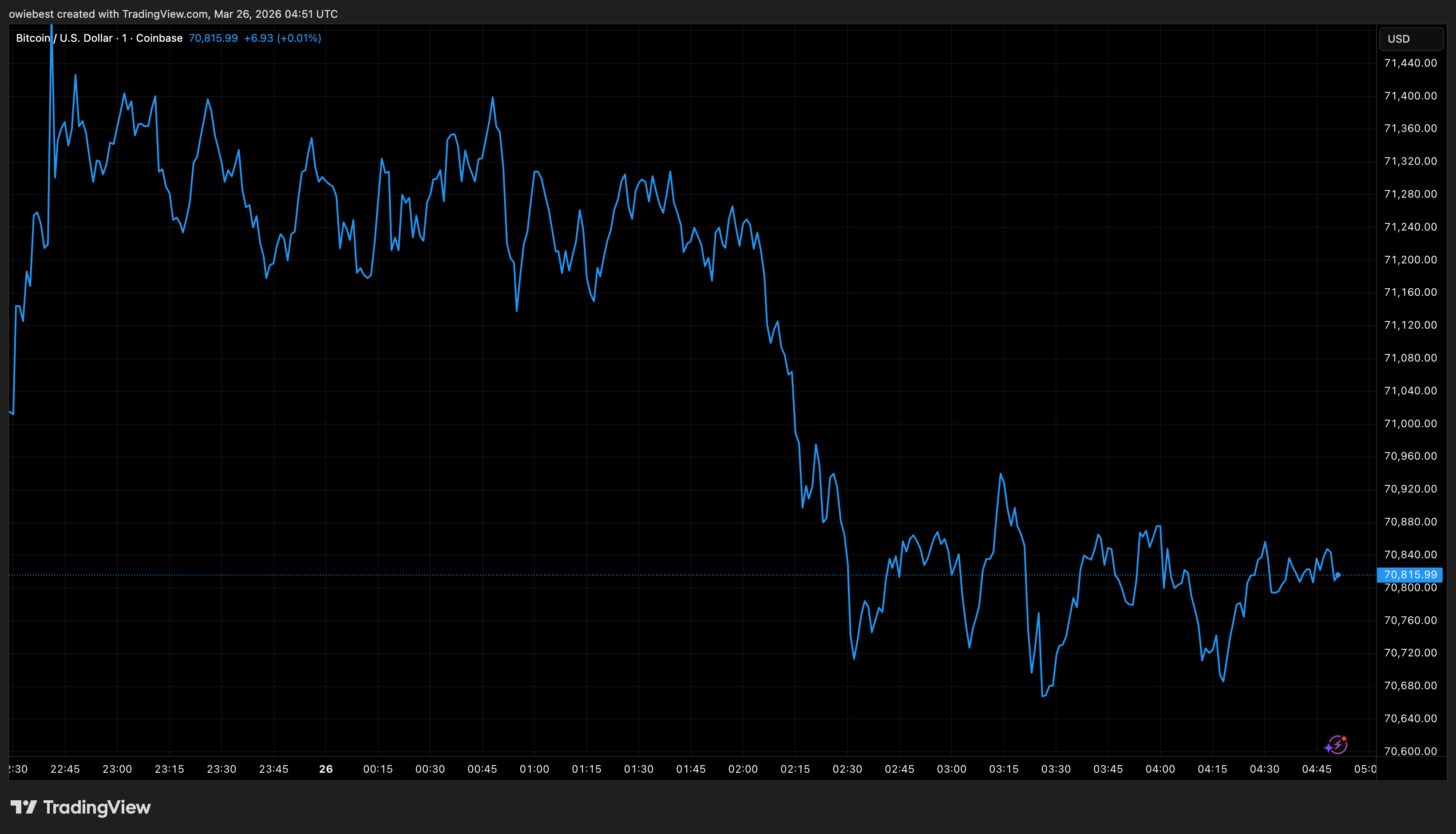Screen dimensions: 1456x834
Task: Click the 02:15 label on time axis
Action: click(795, 769)
